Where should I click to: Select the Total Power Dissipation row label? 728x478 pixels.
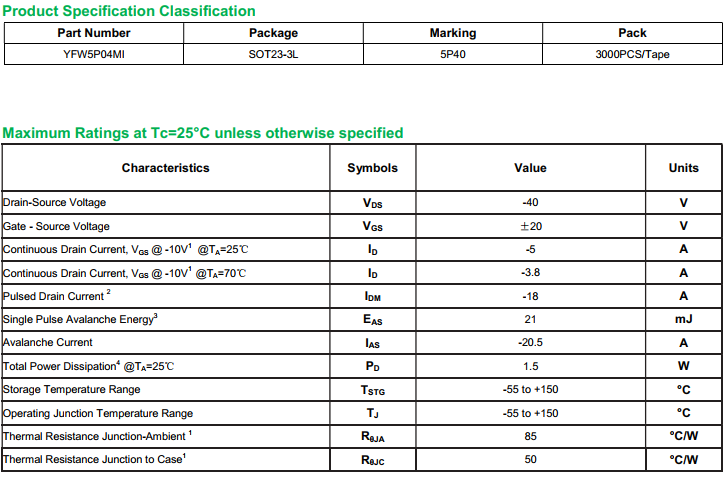pyautogui.click(x=88, y=366)
